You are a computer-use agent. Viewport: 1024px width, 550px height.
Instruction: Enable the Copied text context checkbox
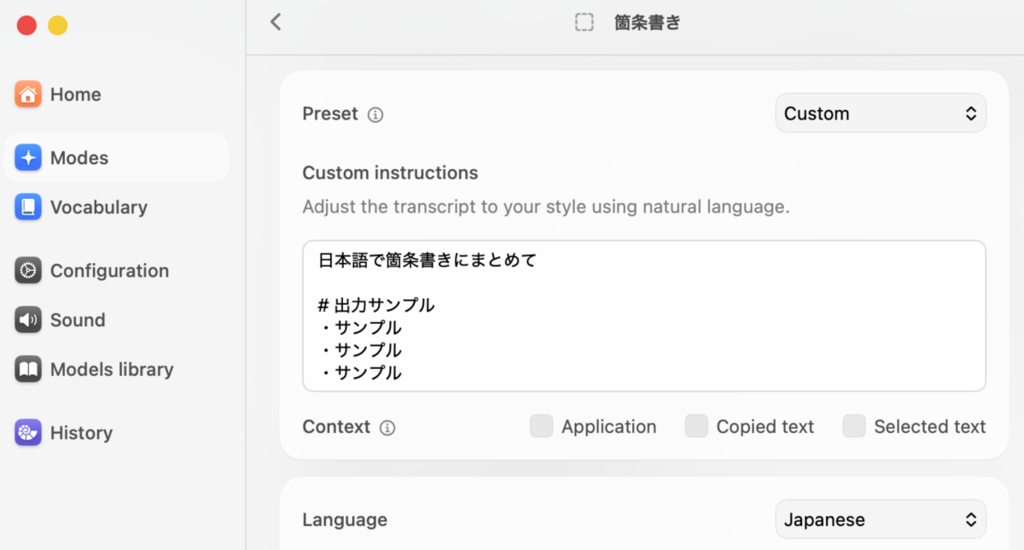pos(696,426)
